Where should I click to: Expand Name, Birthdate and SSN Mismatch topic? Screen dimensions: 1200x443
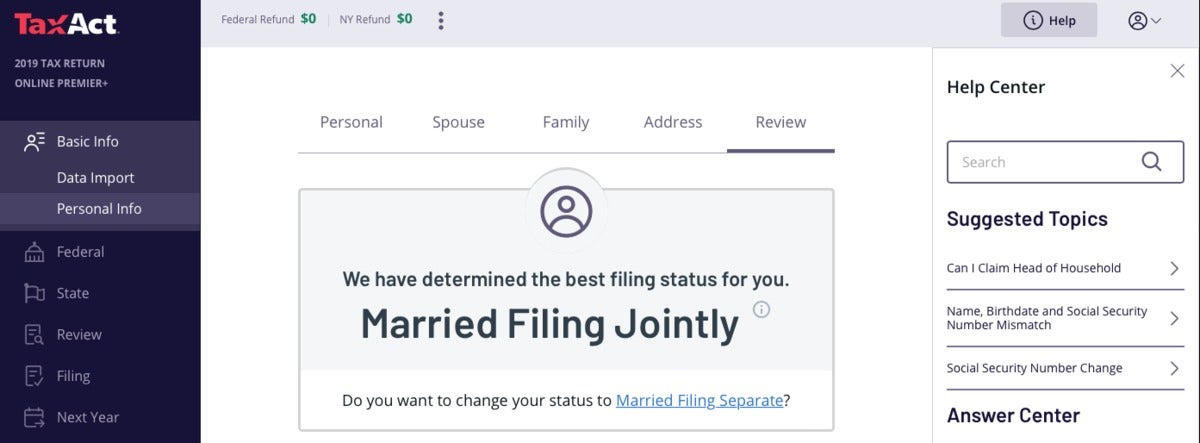[x=1065, y=318]
